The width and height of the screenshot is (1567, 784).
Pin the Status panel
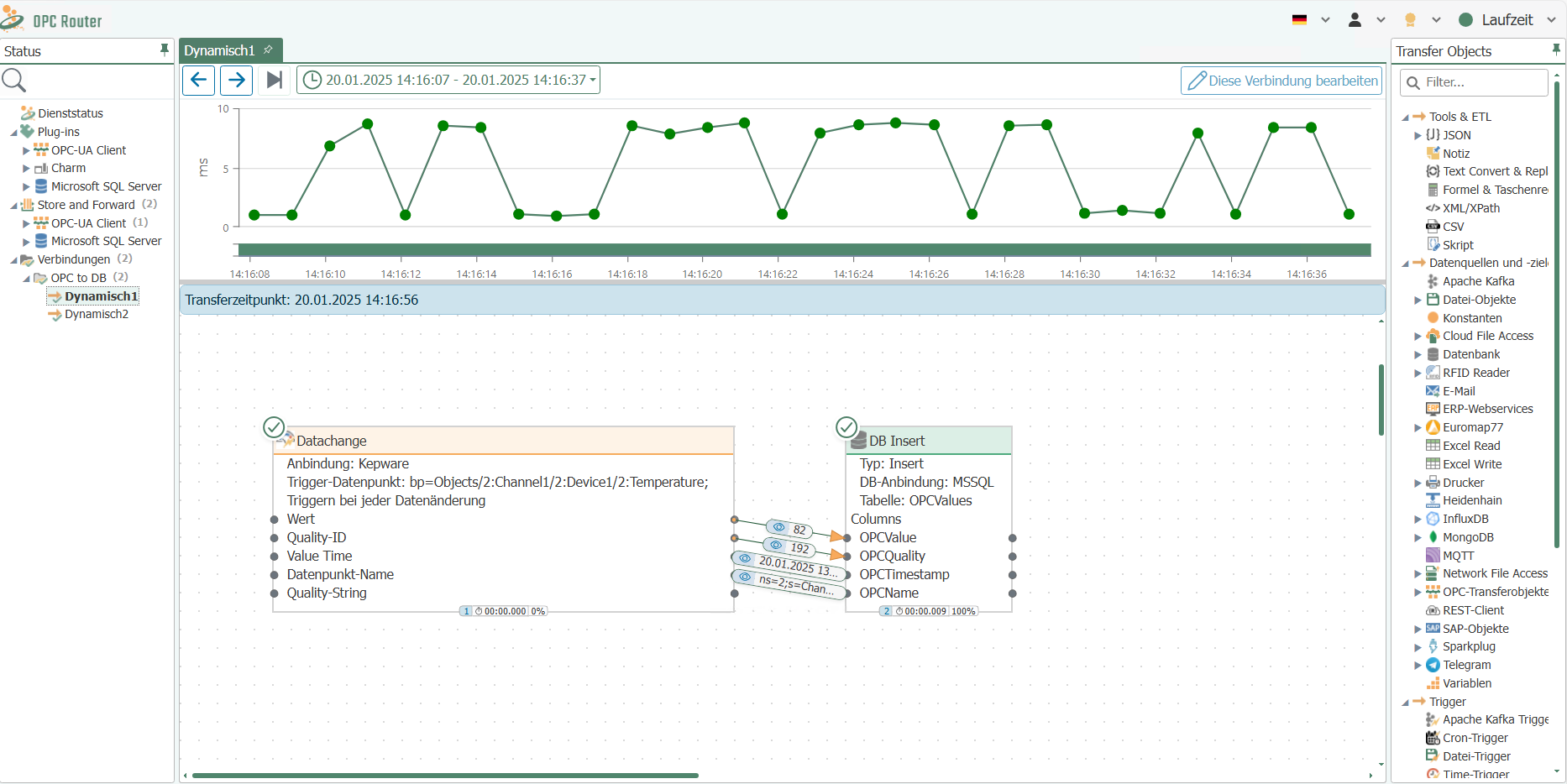tap(164, 50)
